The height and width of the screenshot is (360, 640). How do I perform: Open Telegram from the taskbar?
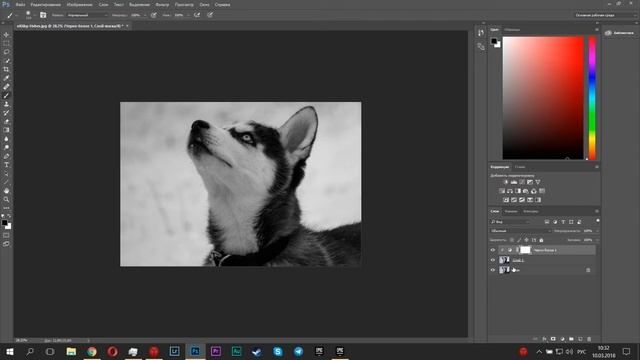299,351
